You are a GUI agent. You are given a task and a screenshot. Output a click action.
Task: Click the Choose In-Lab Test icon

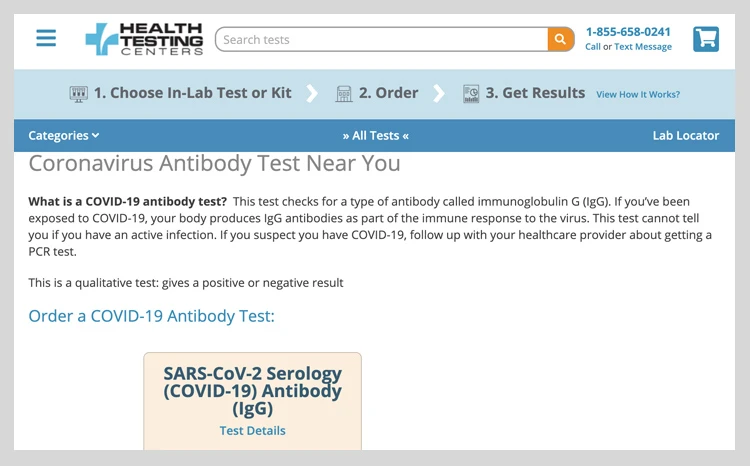click(79, 93)
